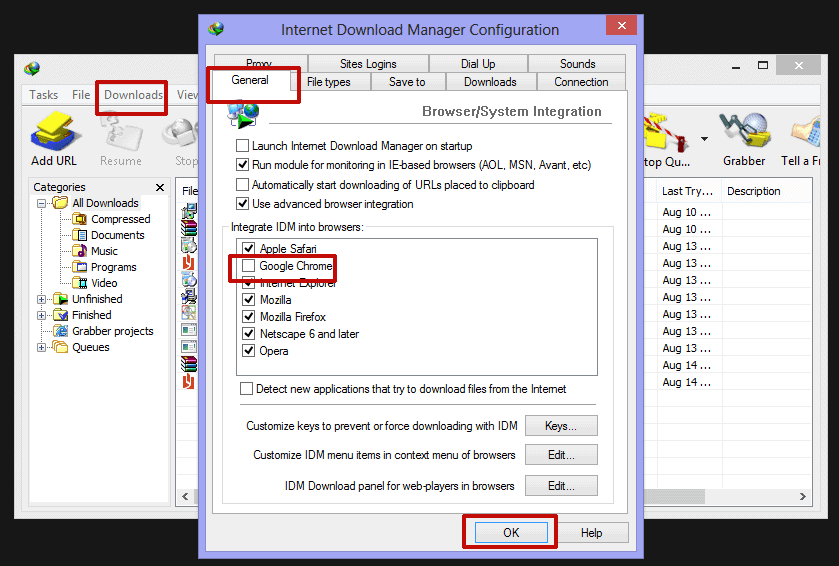This screenshot has height=566, width=839.
Task: Click the Resume toolbar icon in main window
Action: pos(121,132)
